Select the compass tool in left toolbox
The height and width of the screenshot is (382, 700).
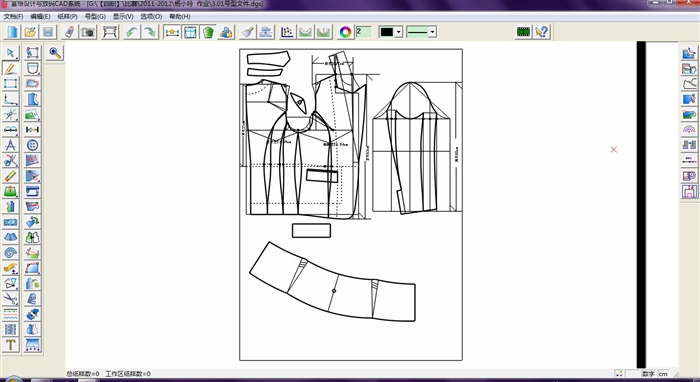[x=11, y=145]
